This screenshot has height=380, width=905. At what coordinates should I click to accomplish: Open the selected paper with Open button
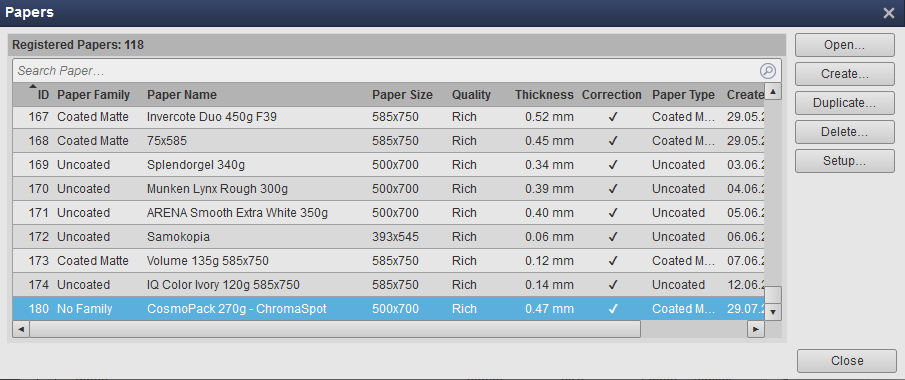tap(844, 45)
